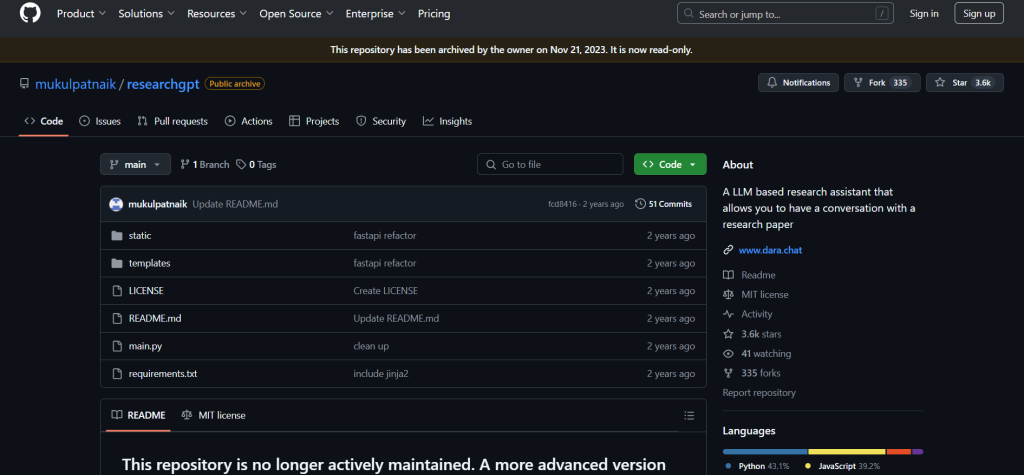This screenshot has height=475, width=1024.
Task: Click the link icon beside www.dara.chat
Action: [728, 250]
